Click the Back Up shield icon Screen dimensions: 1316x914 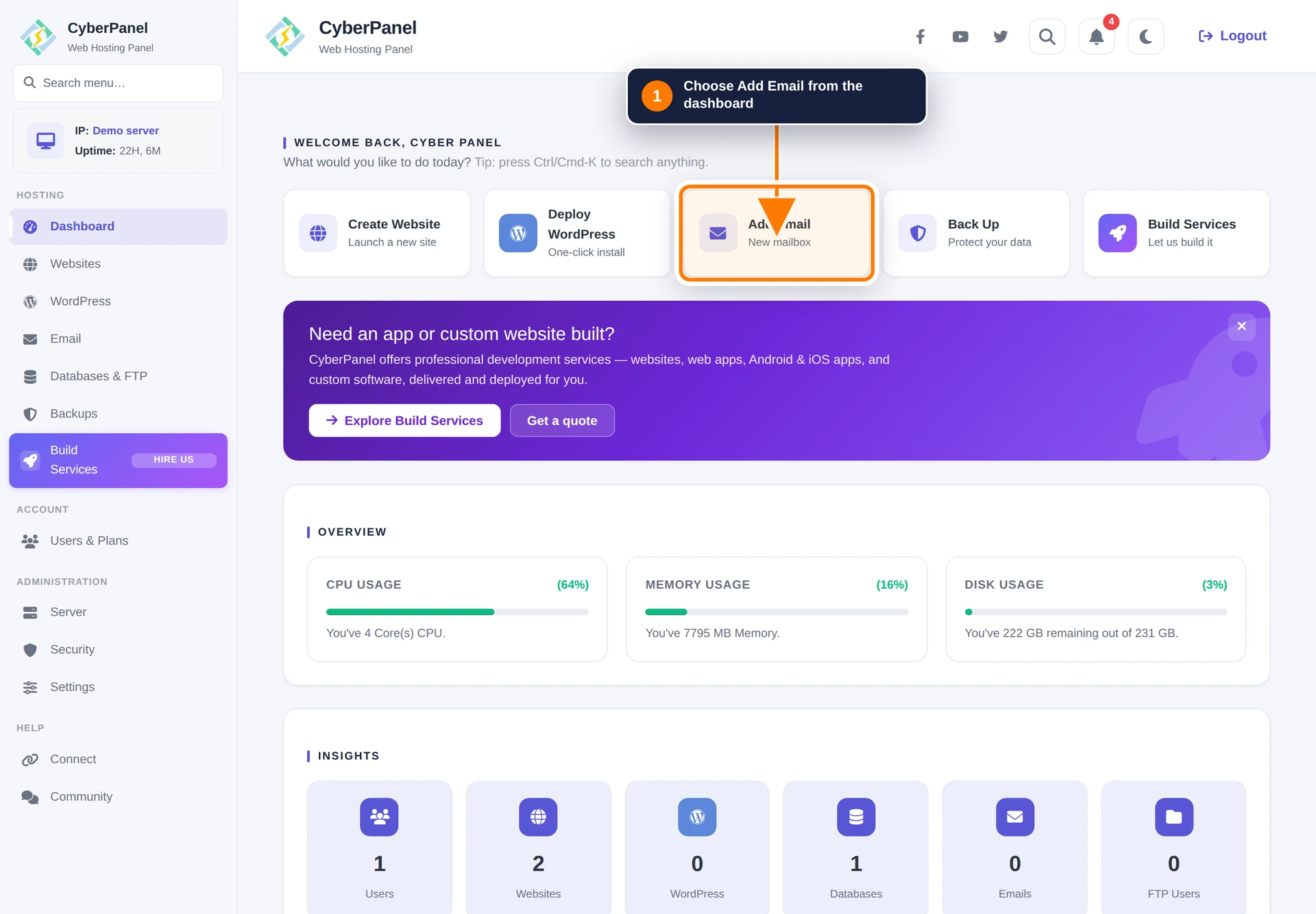tap(918, 233)
